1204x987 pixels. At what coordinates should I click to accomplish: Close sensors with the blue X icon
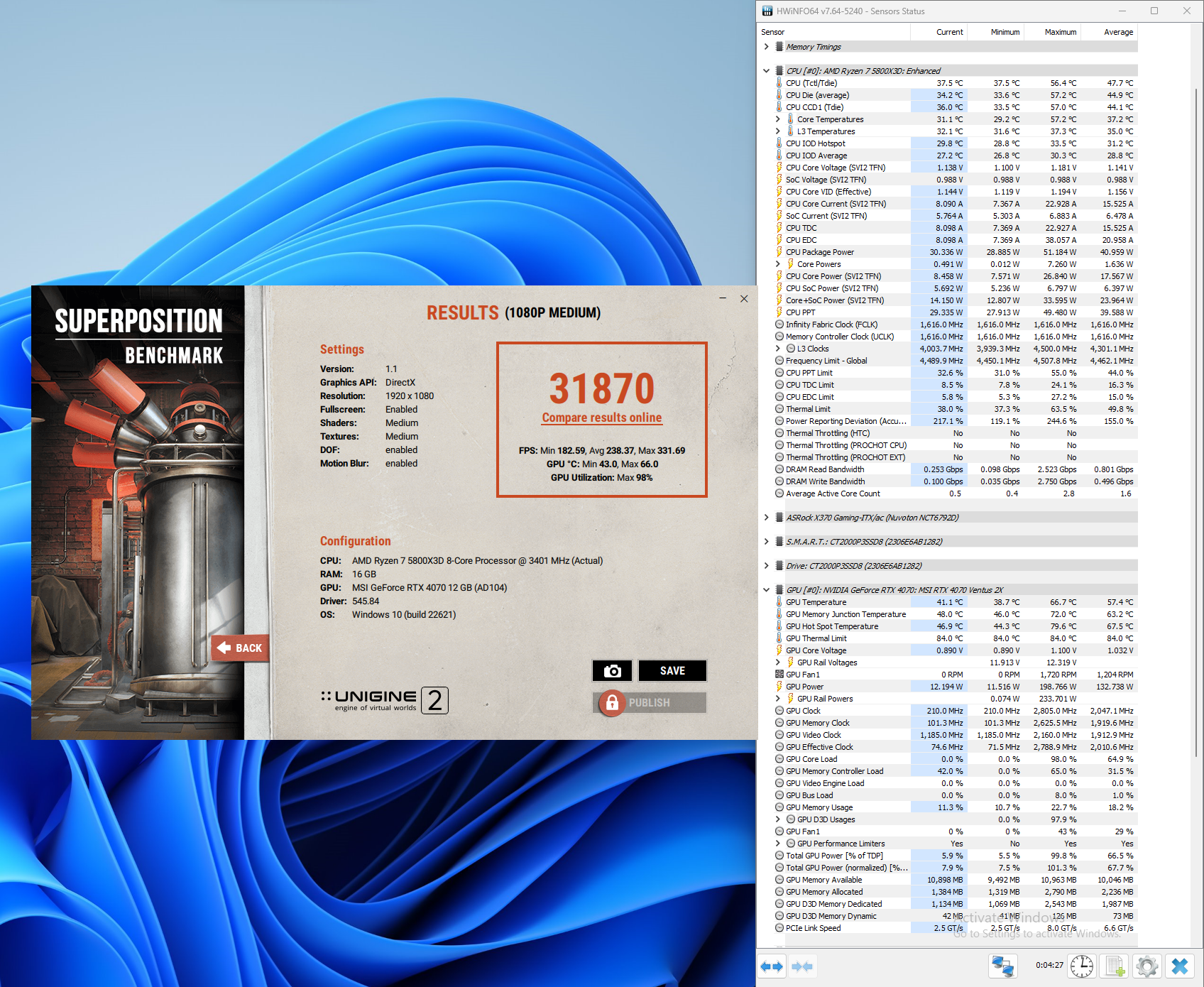point(1180,966)
